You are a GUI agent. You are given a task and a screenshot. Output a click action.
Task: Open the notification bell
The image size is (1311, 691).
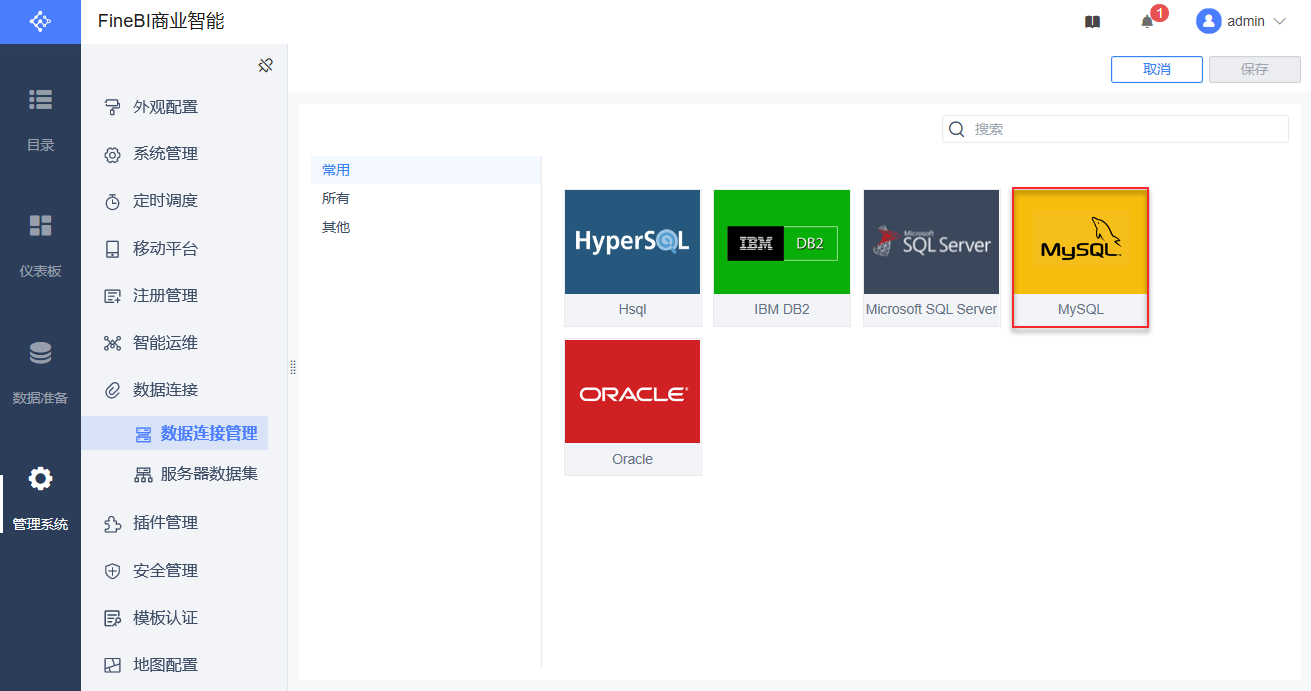click(x=1147, y=21)
